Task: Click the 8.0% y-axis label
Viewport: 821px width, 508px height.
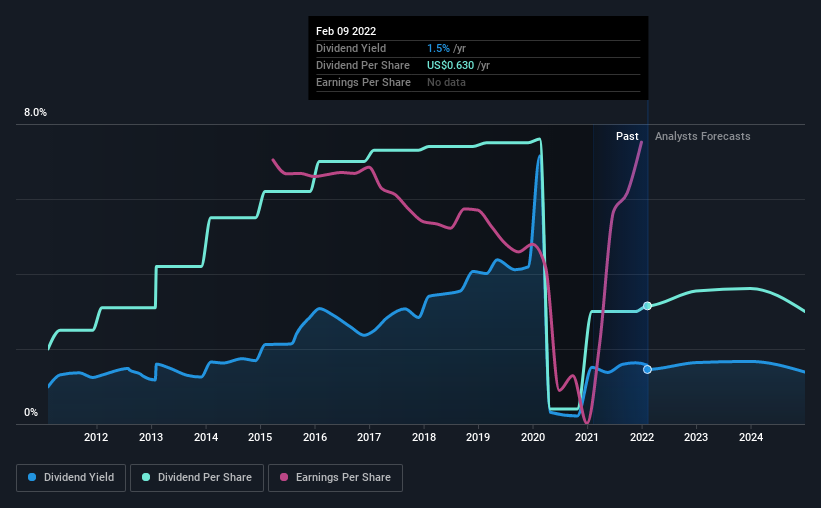Action: (35, 113)
